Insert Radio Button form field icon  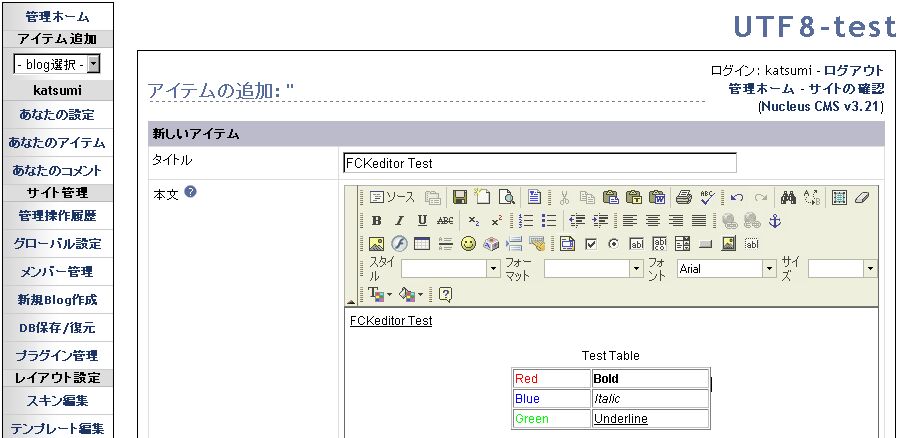coord(613,244)
